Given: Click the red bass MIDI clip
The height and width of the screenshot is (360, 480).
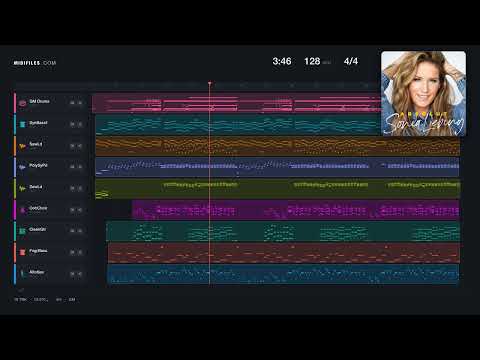Looking at the screenshot, I should pos(284,252).
